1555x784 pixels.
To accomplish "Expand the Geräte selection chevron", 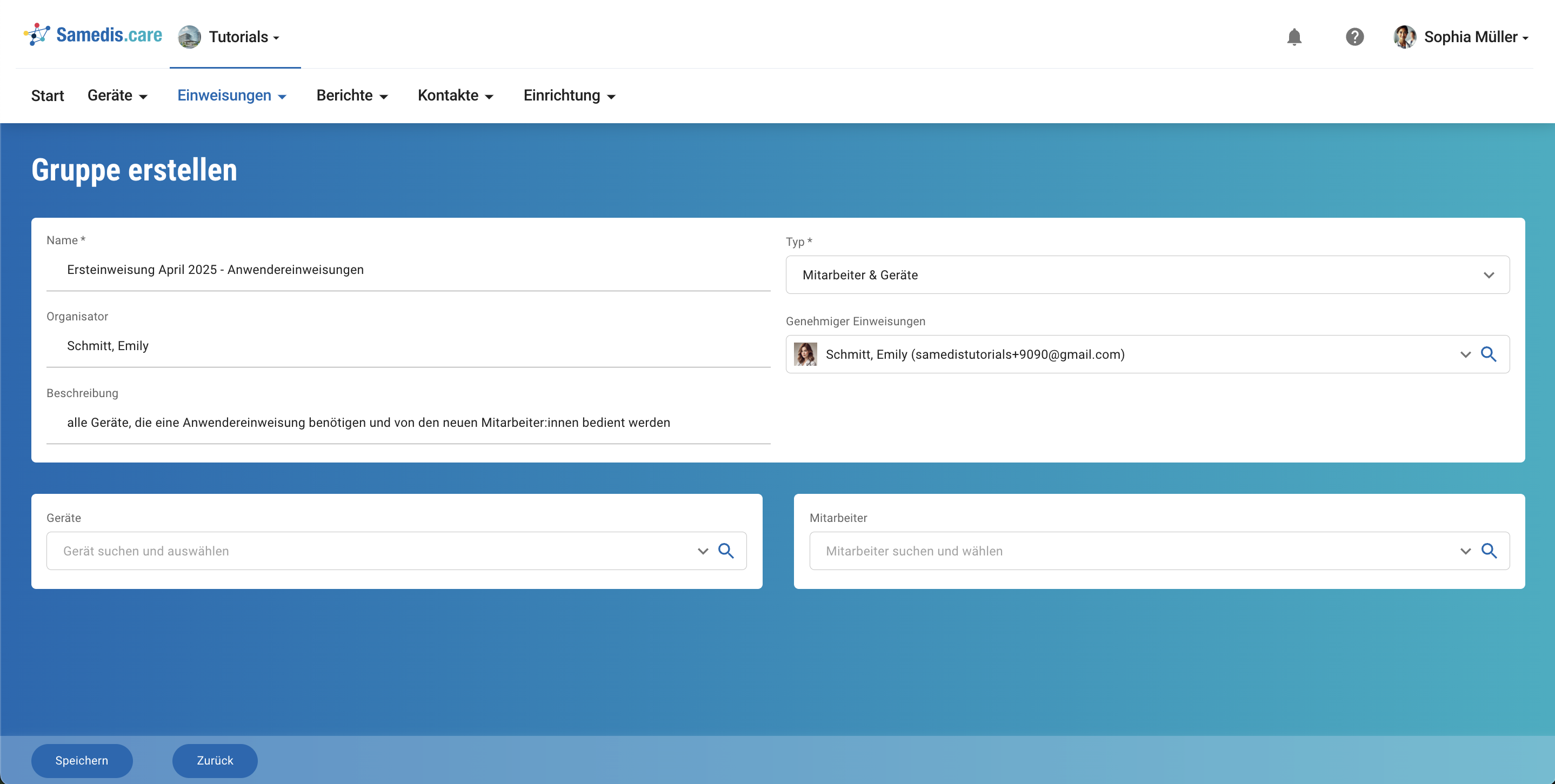I will coord(703,551).
